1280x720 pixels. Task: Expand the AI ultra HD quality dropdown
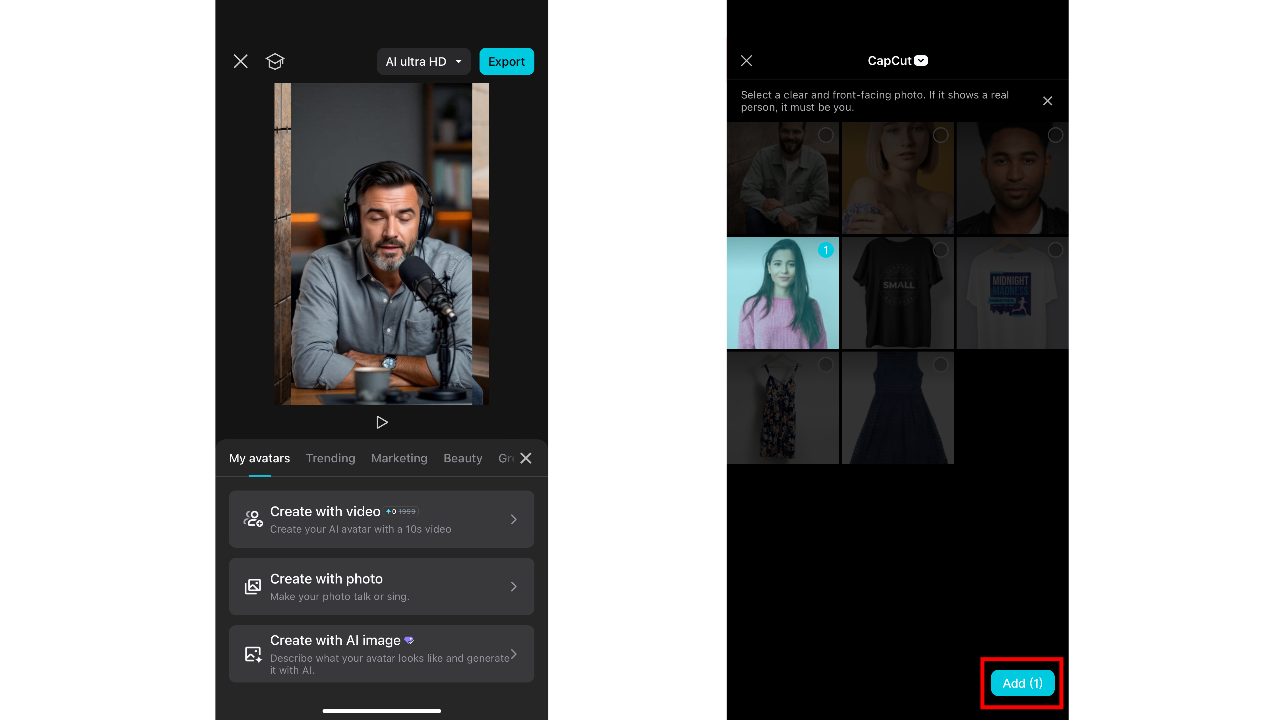point(423,61)
